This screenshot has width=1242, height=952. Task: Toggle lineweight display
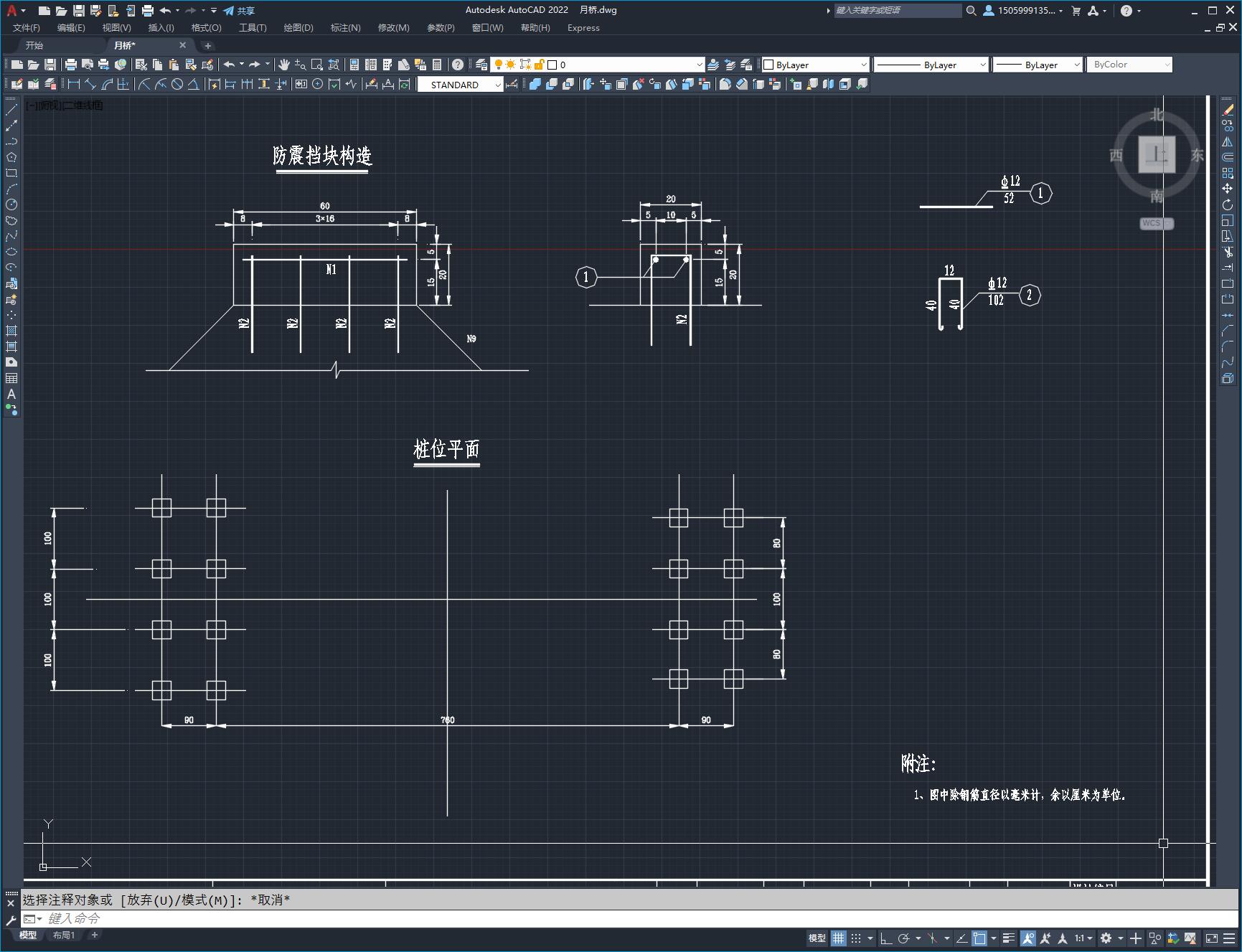coord(1009,938)
